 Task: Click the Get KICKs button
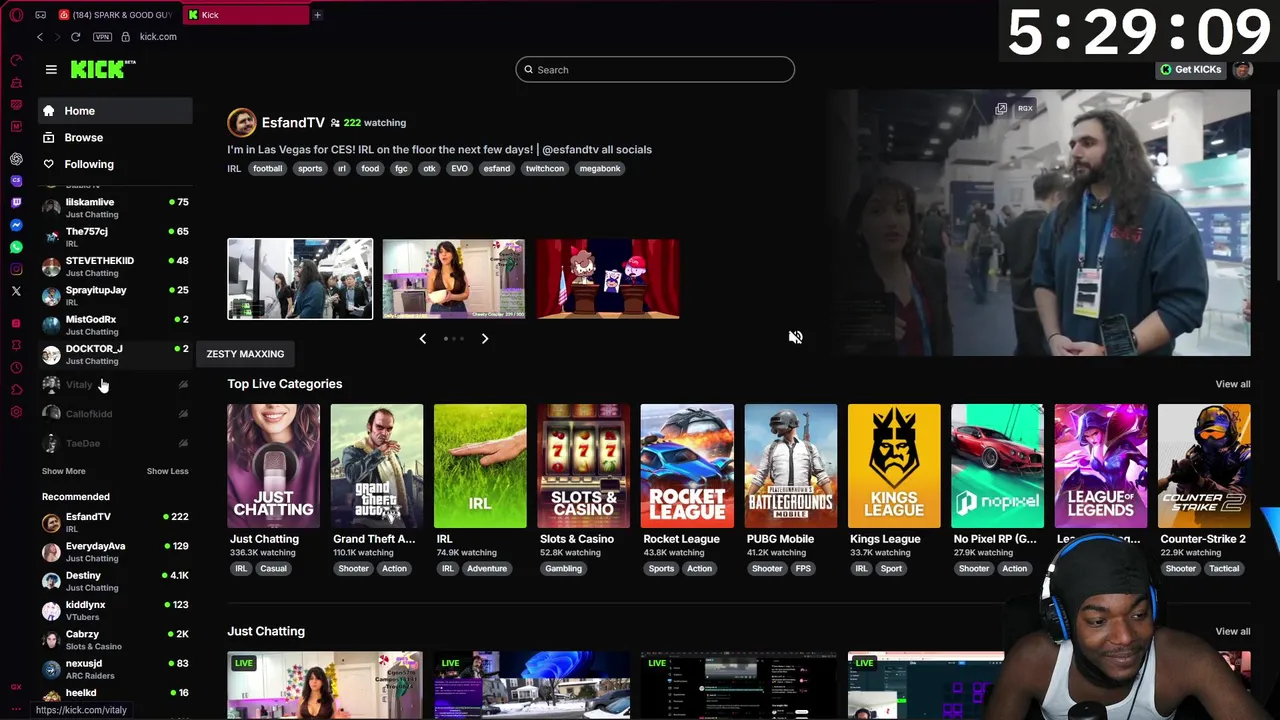pyautogui.click(x=1191, y=70)
